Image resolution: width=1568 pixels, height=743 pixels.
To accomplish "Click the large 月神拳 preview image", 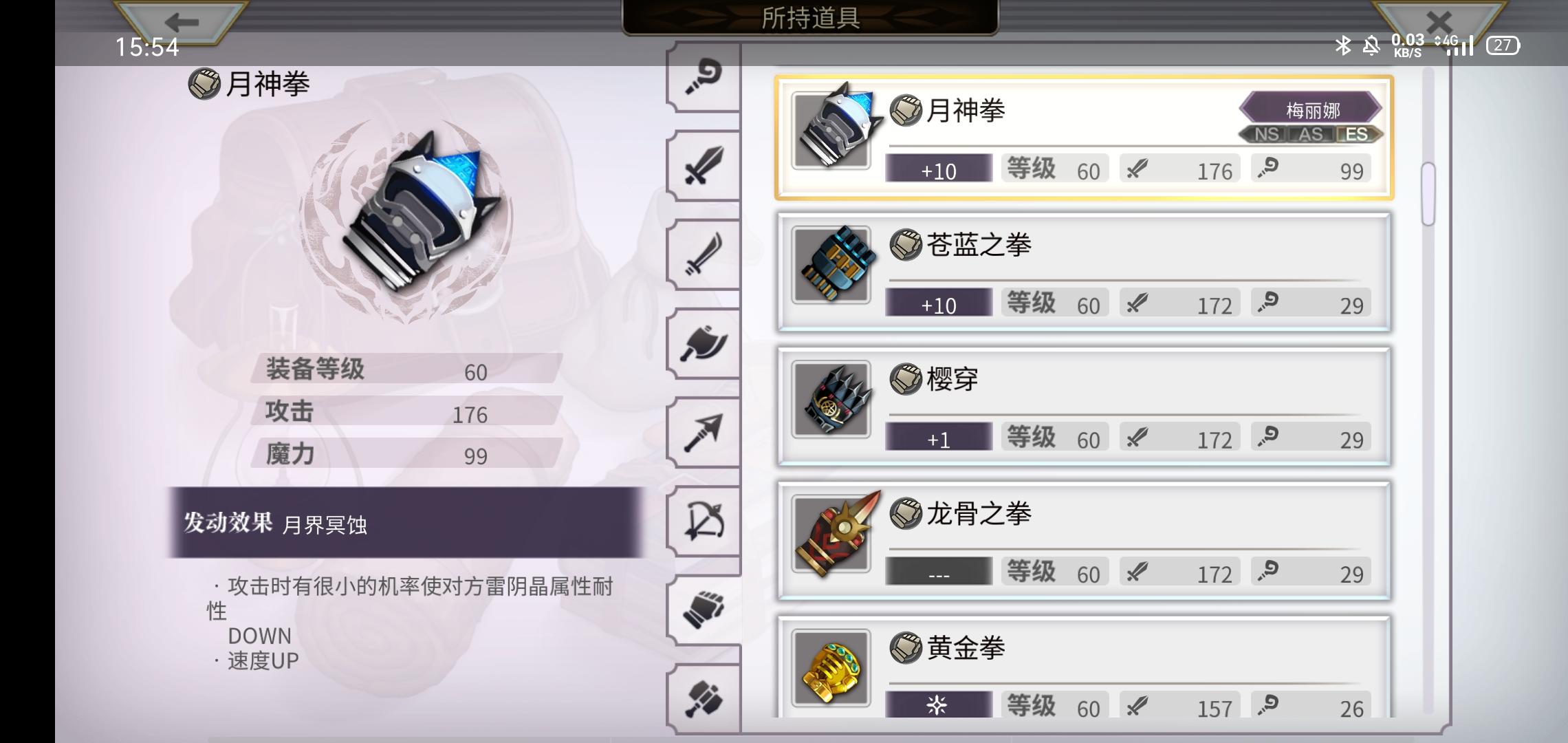I will tap(406, 217).
